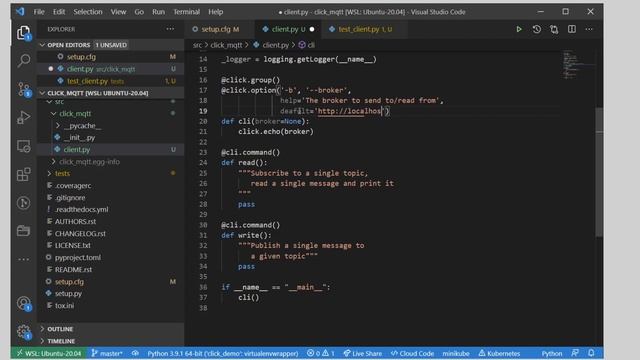
Task: Open Source Control view in activity bar
Action: 24,89
